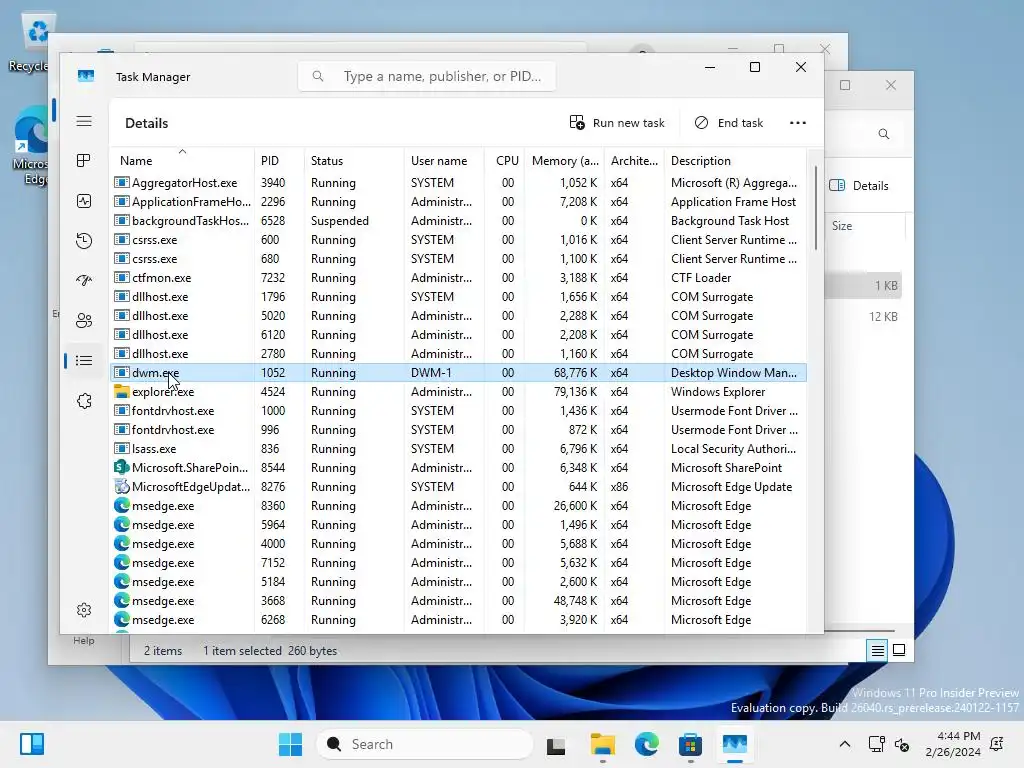Select fontdrvhost.exe with PID 1000
Image resolution: width=1024 pixels, height=768 pixels.
[458, 411]
